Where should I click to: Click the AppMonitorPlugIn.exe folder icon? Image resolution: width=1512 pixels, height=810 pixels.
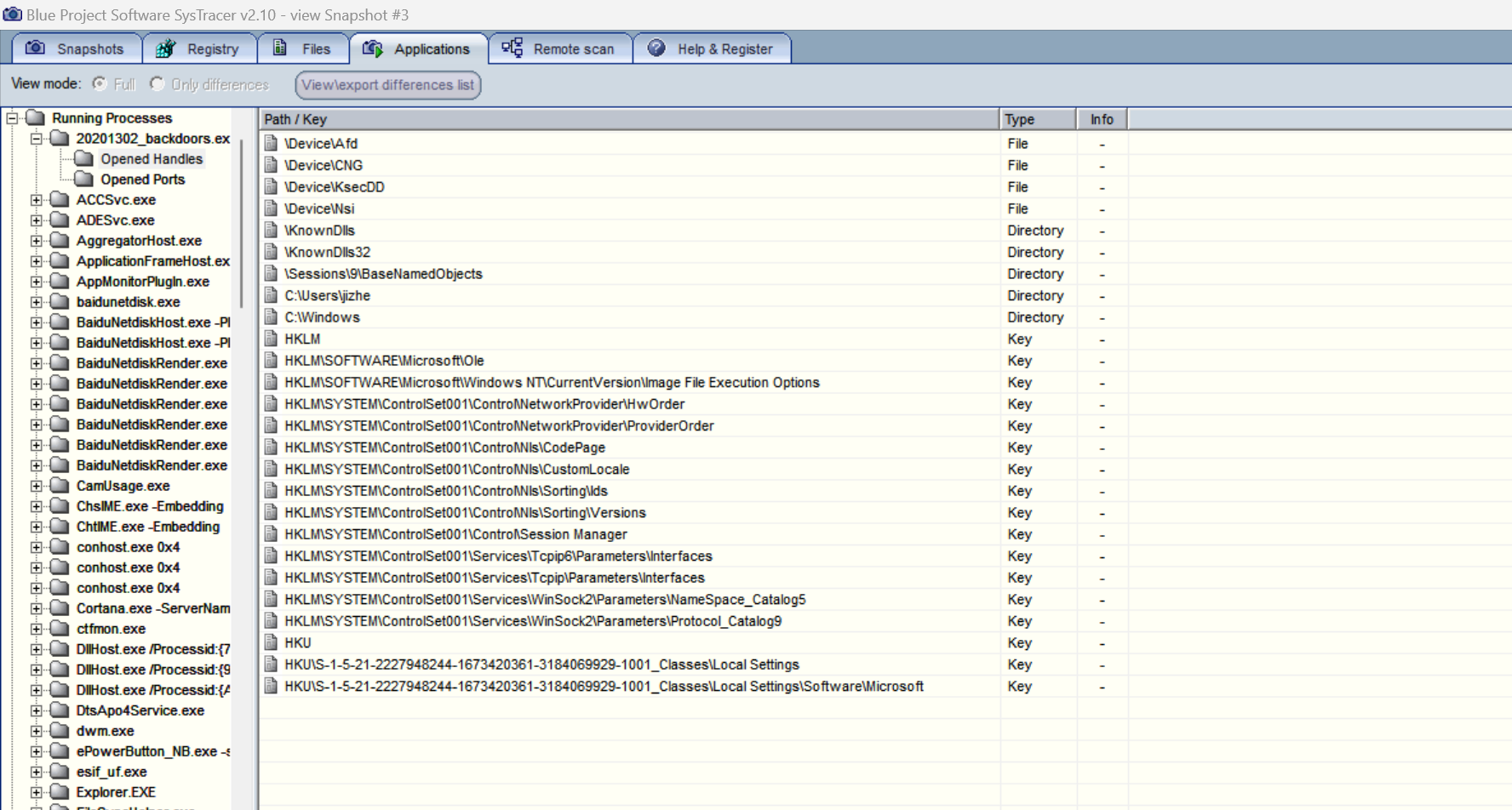pyautogui.click(x=60, y=281)
